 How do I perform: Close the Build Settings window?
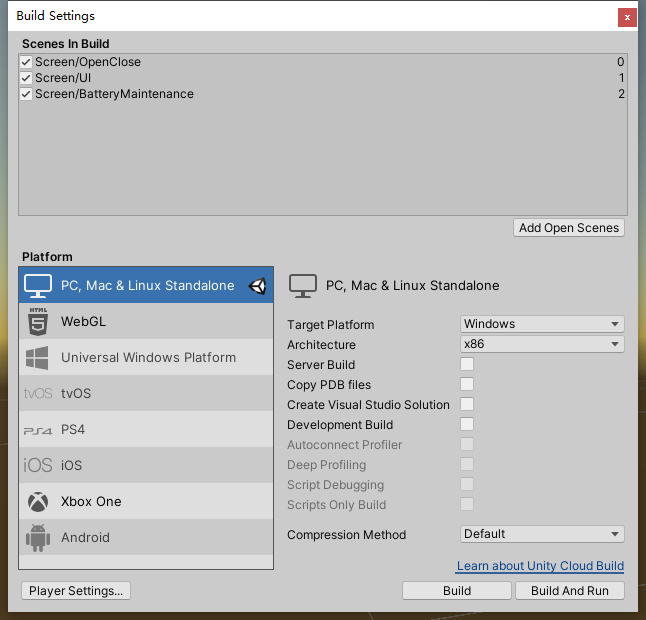click(x=627, y=17)
